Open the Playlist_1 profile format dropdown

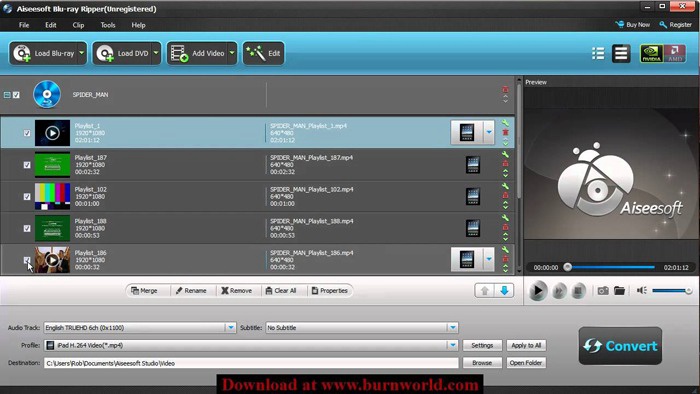point(489,133)
